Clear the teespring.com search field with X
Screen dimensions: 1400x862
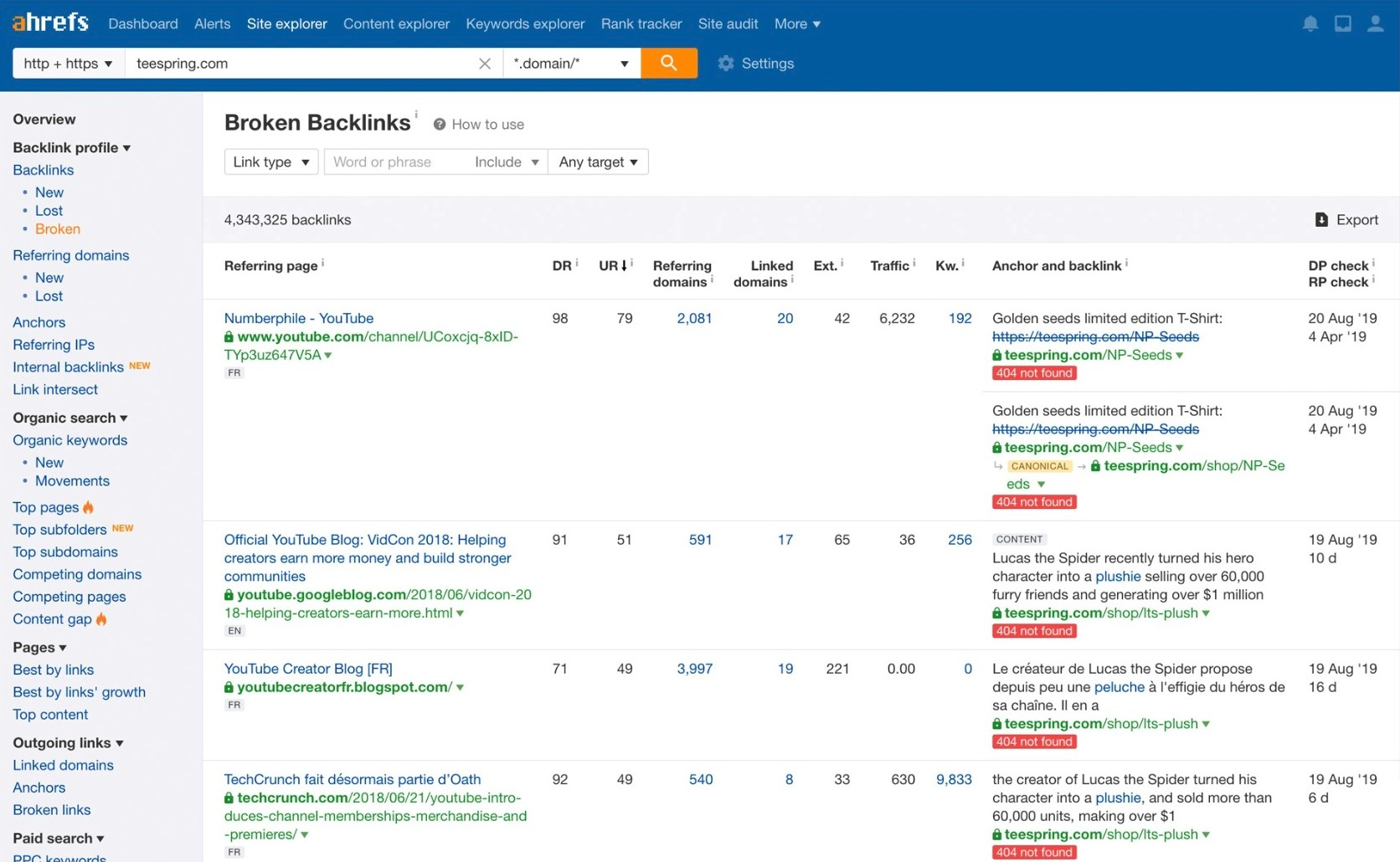tap(484, 64)
